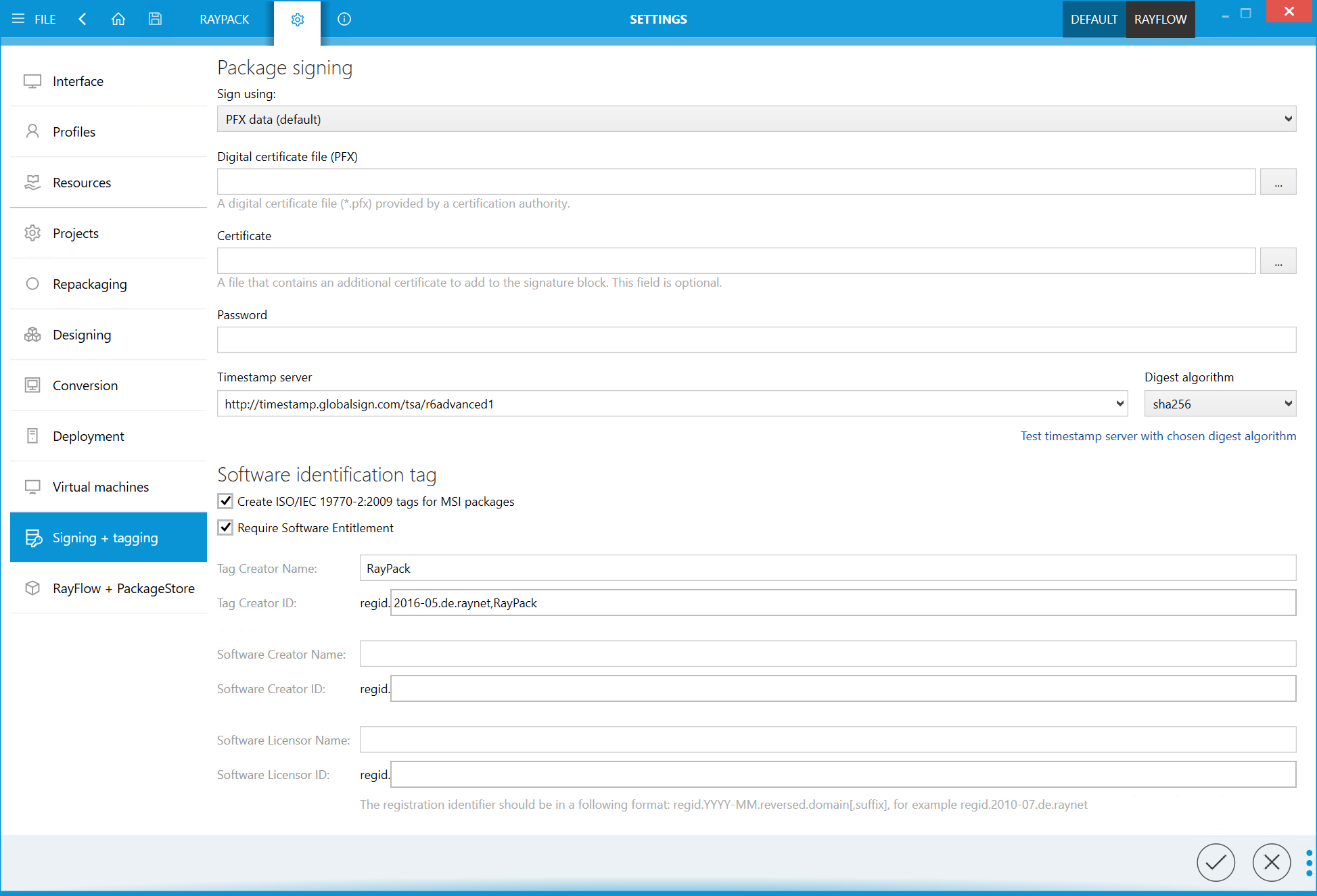Viewport: 1317px width, 896px height.
Task: Click the Save floppy disk icon
Action: coord(155,19)
